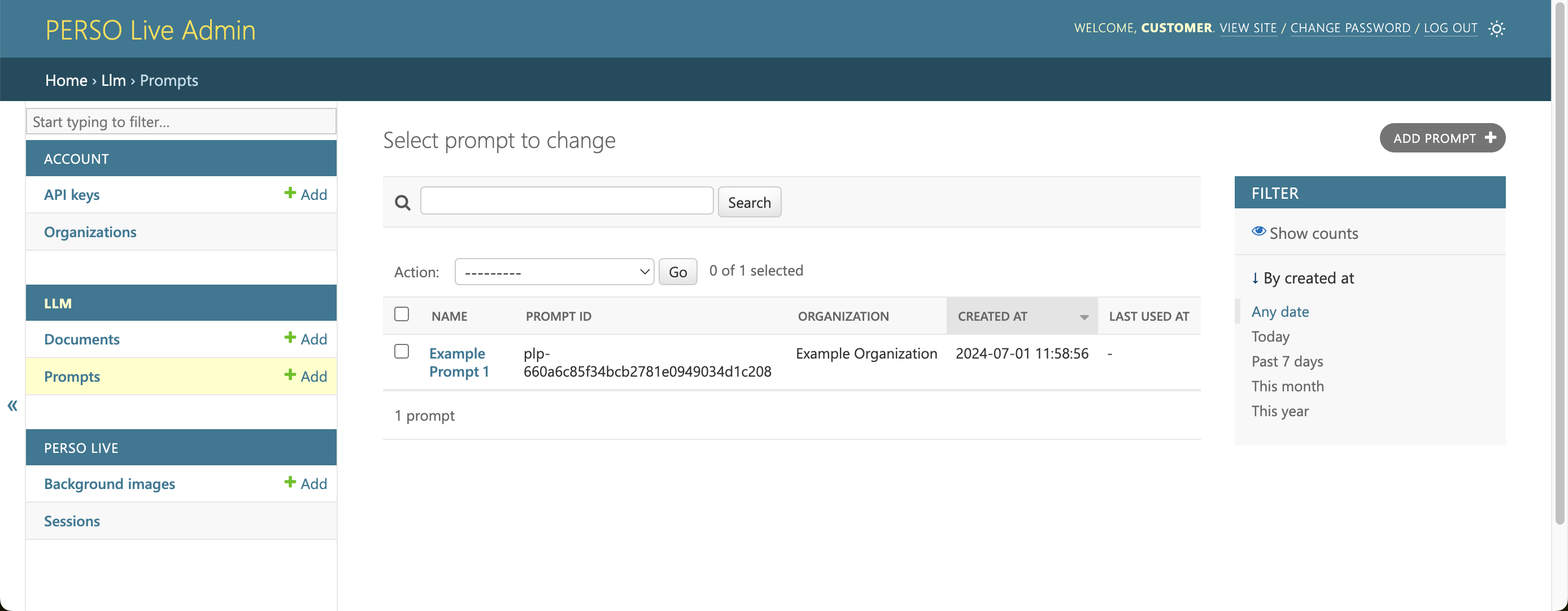Toggle the select-all checkbox in table header
Viewport: 1568px width, 611px height.
point(401,314)
